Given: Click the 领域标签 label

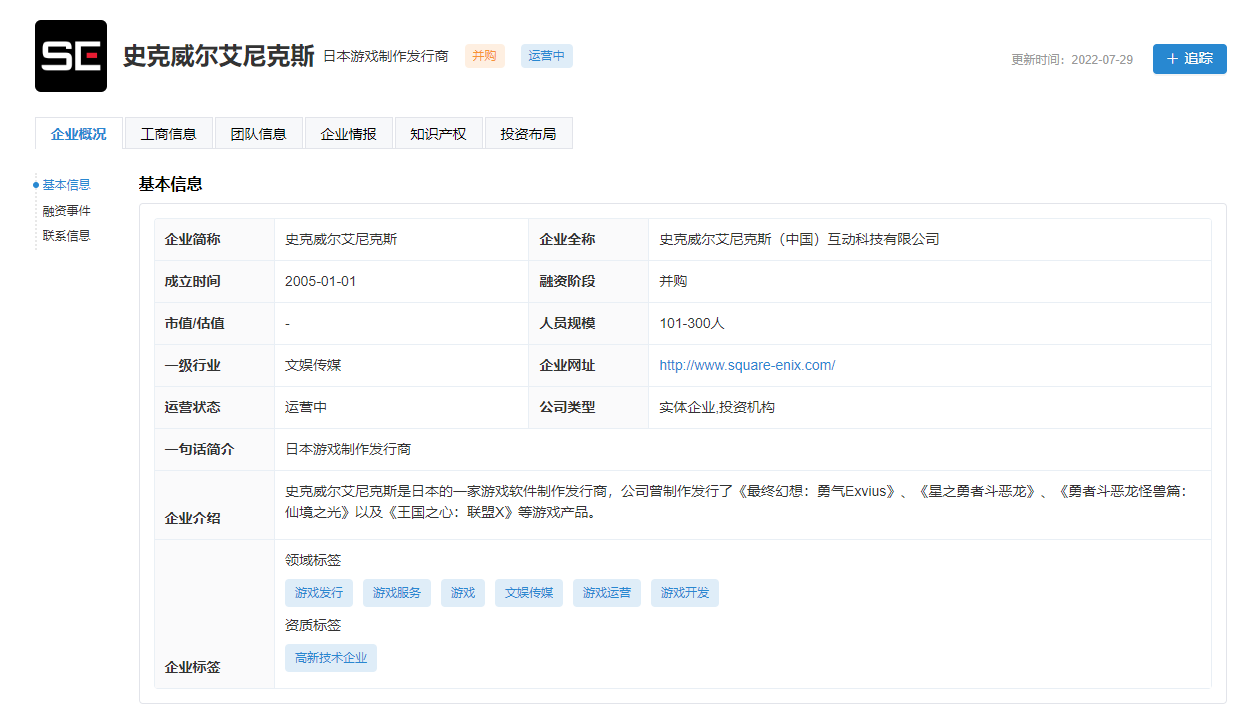Looking at the screenshot, I should (313, 560).
